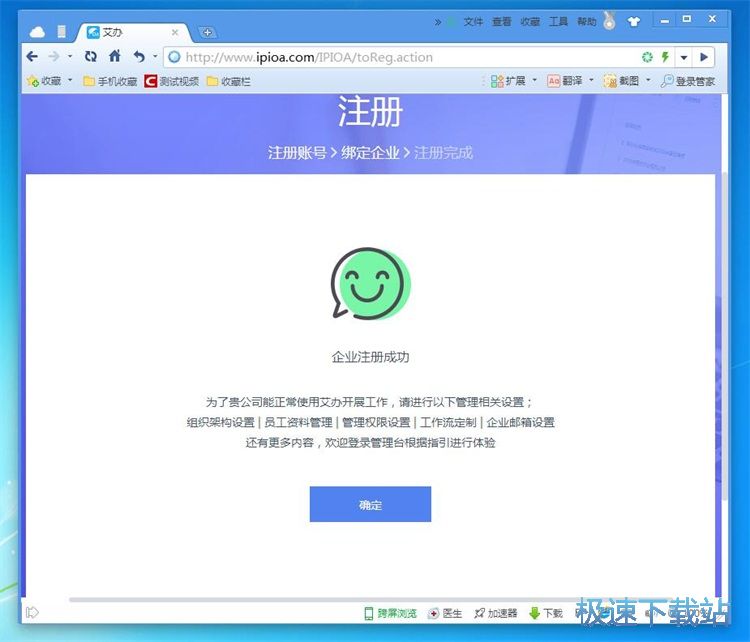Click the back navigation arrow

[33, 57]
